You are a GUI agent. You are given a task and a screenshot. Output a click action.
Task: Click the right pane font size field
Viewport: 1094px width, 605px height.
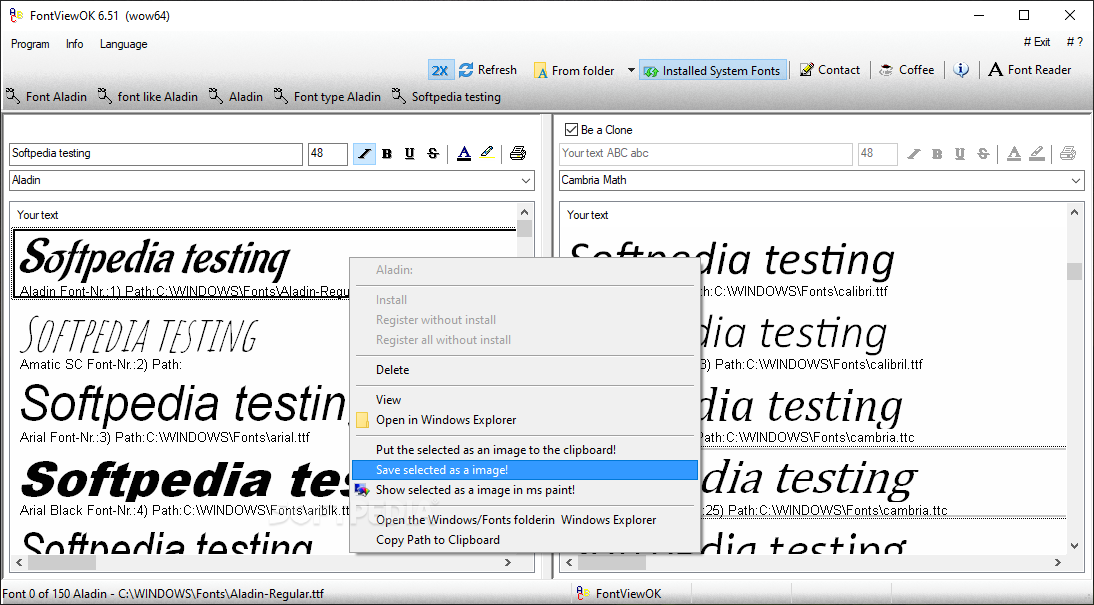pyautogui.click(x=877, y=154)
